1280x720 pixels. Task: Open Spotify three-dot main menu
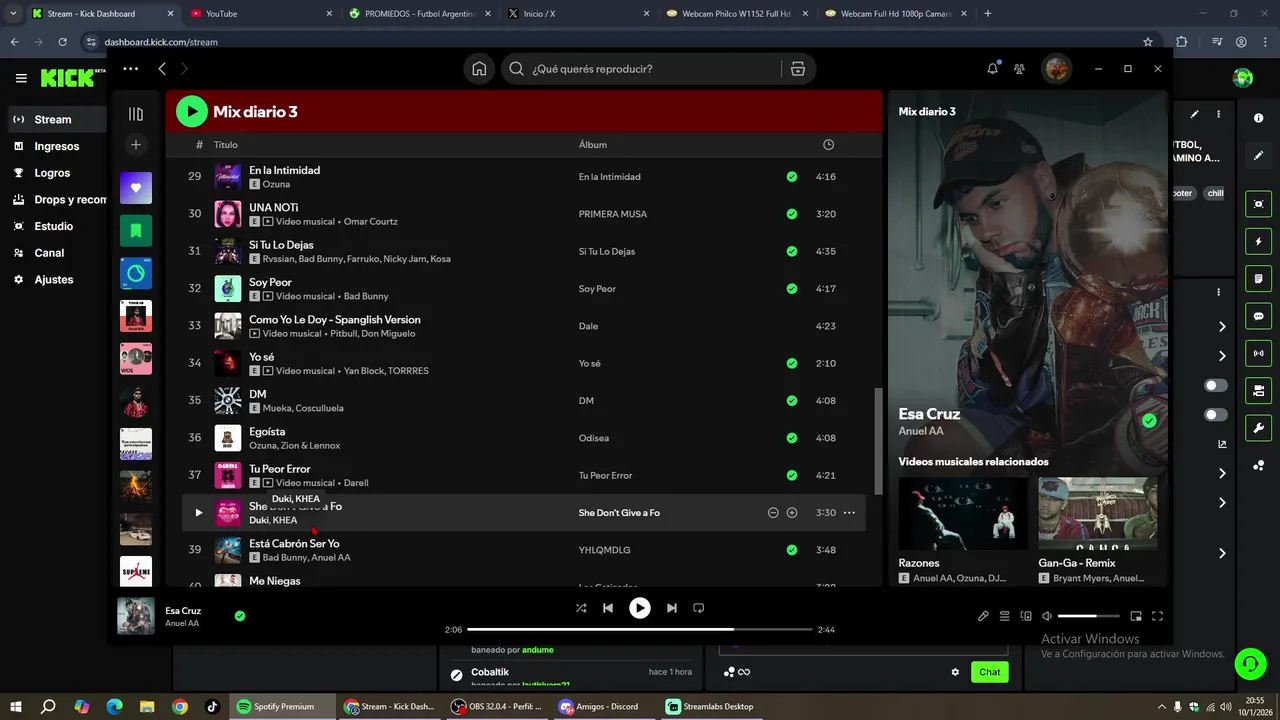(130, 69)
